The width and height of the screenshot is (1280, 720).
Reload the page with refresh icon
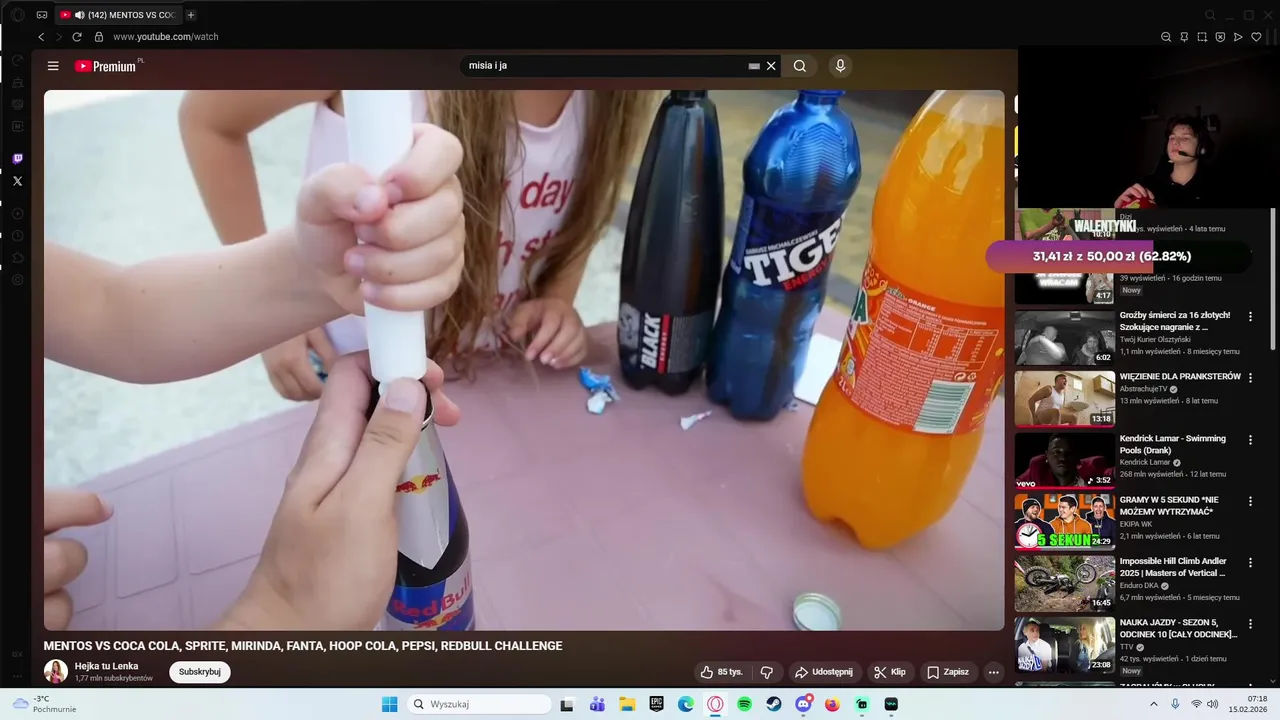point(77,37)
